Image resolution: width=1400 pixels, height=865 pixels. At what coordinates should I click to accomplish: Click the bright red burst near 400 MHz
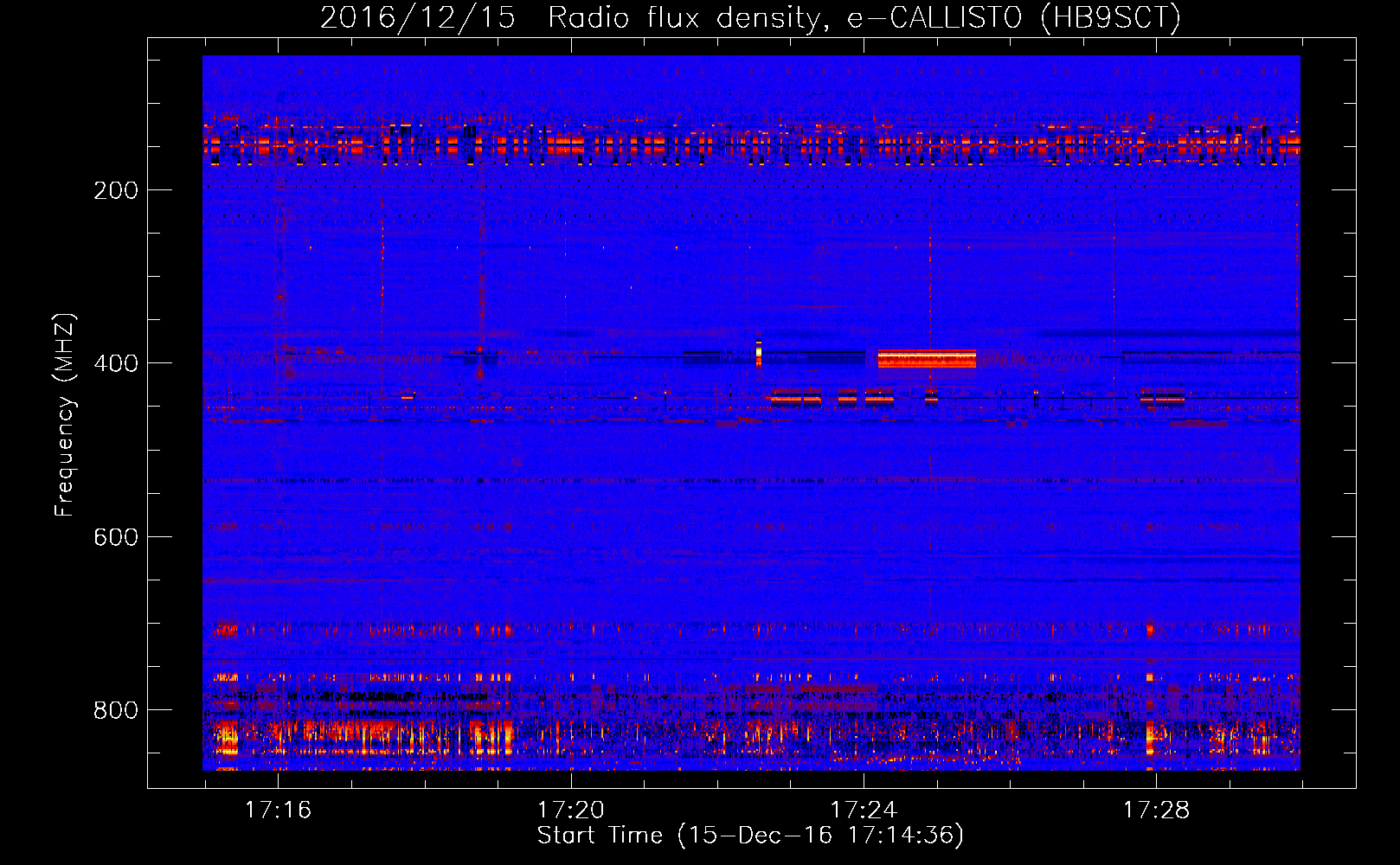tap(927, 358)
